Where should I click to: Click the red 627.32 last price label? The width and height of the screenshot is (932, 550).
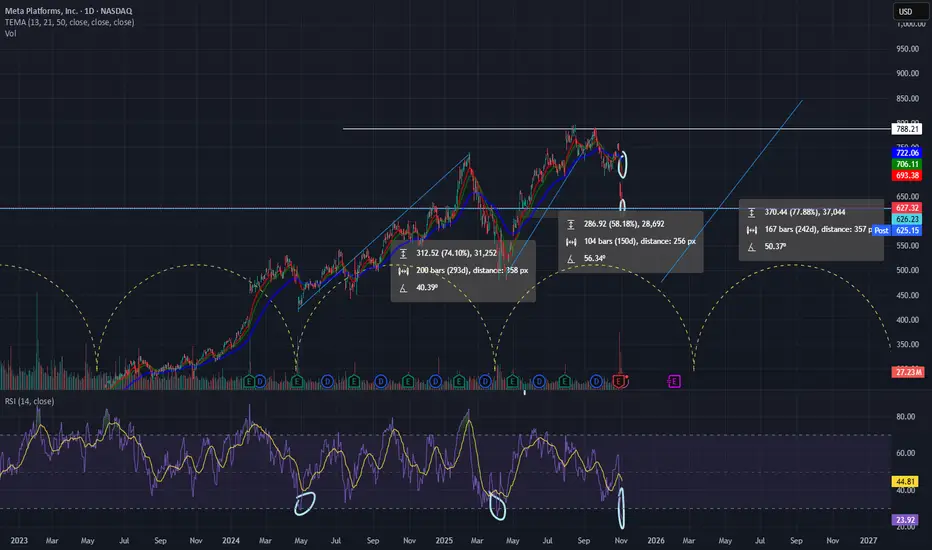(907, 208)
